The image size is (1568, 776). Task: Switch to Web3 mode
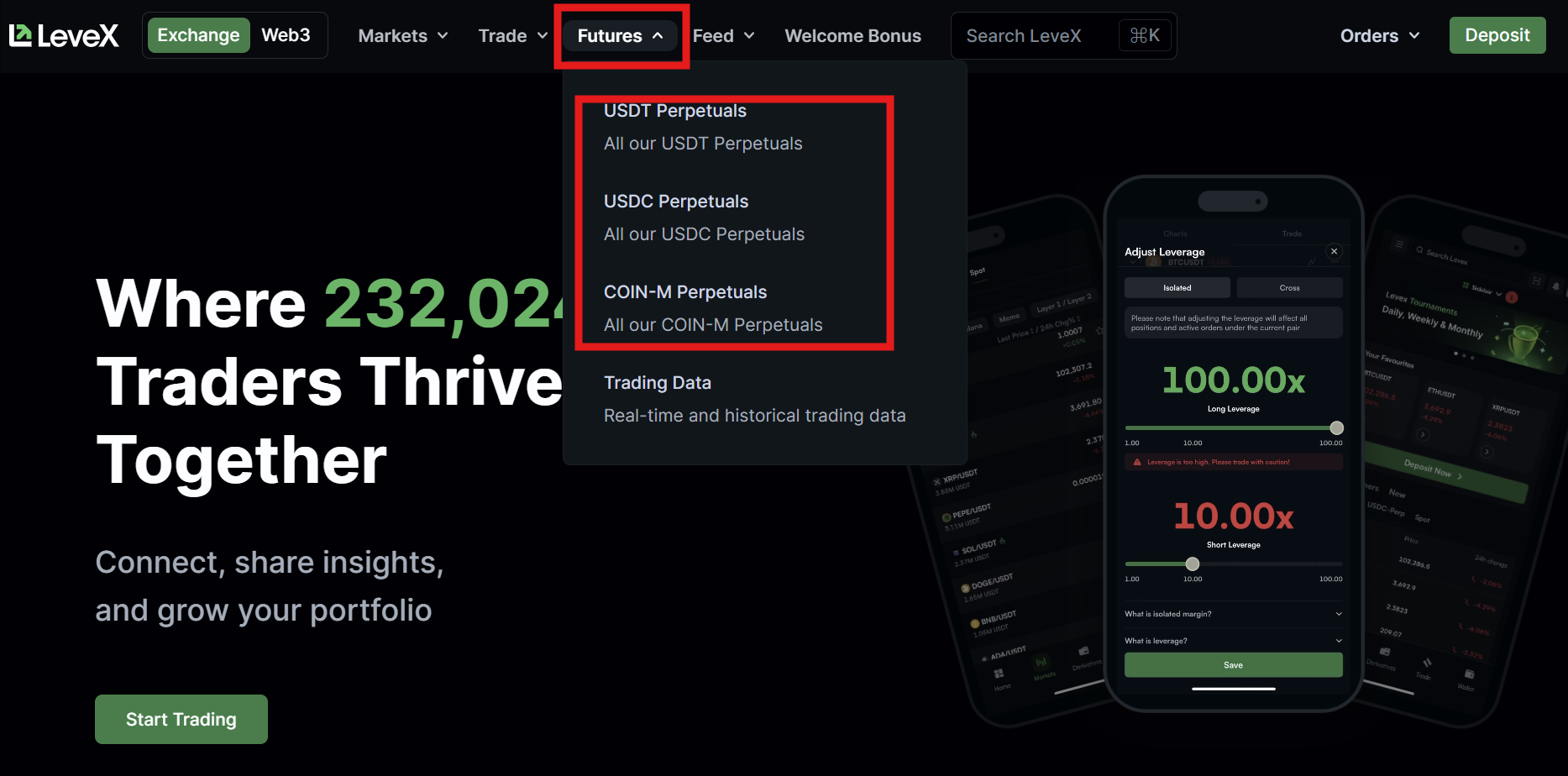point(286,35)
